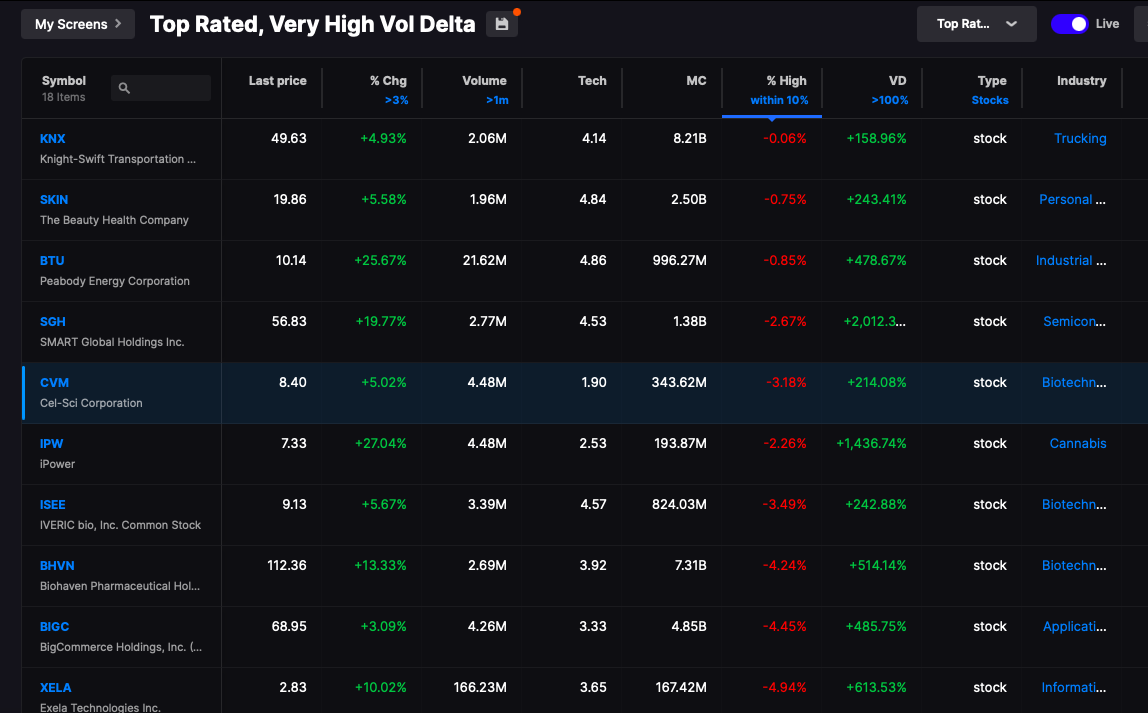Toggle the Live switch
1148x713 pixels.
tap(1070, 24)
